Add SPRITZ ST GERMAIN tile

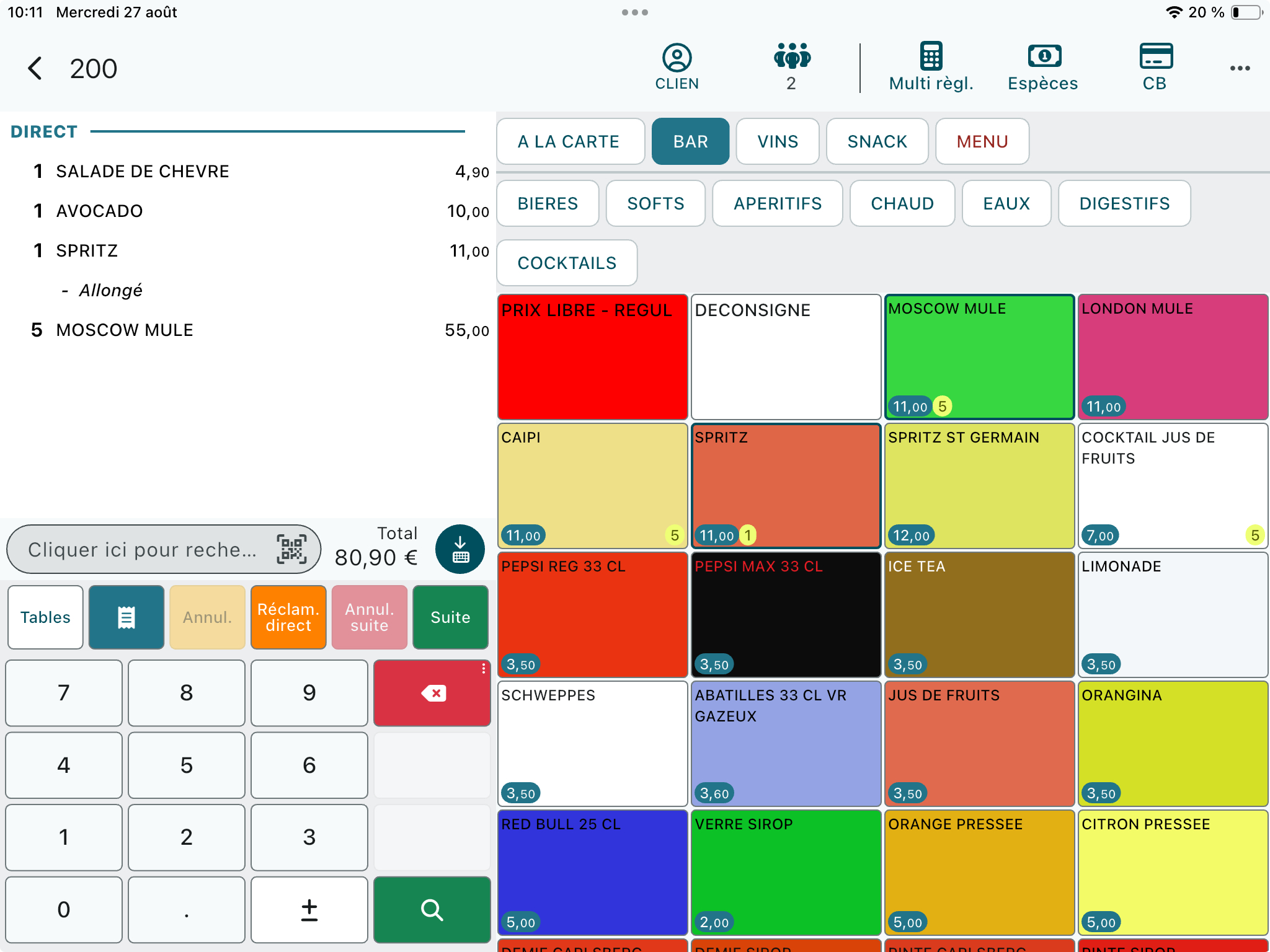click(980, 486)
